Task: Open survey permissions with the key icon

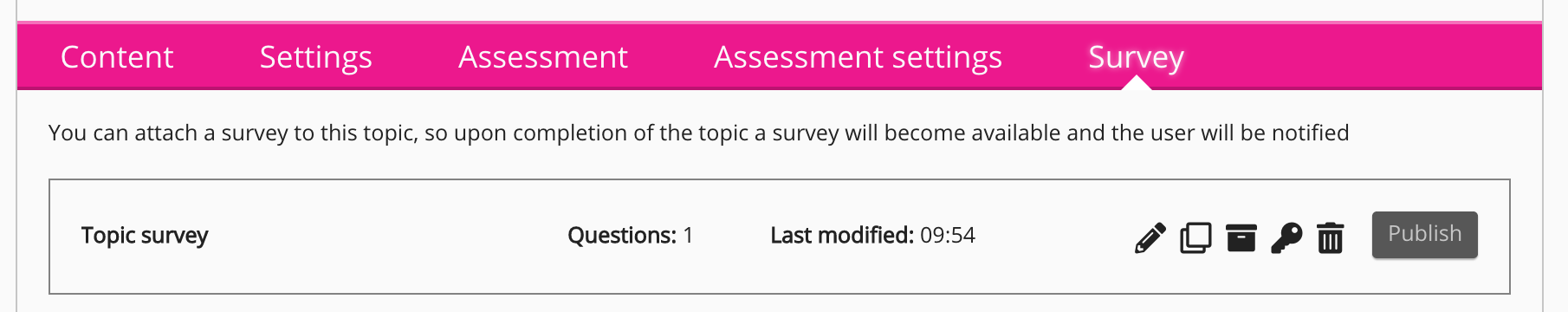Action: pyautogui.click(x=1286, y=237)
